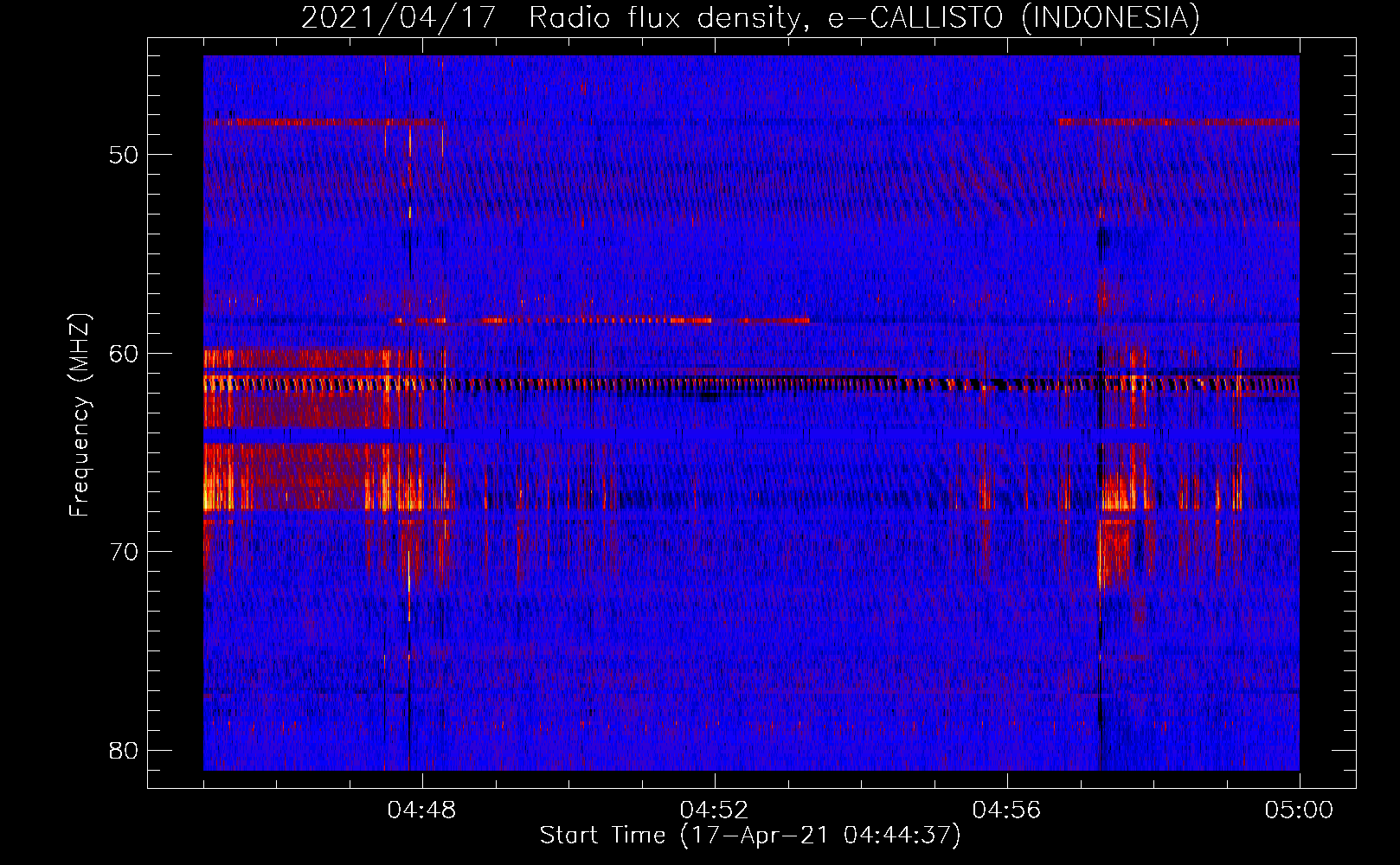Click the 60 MHz frequency tick label

[124, 354]
